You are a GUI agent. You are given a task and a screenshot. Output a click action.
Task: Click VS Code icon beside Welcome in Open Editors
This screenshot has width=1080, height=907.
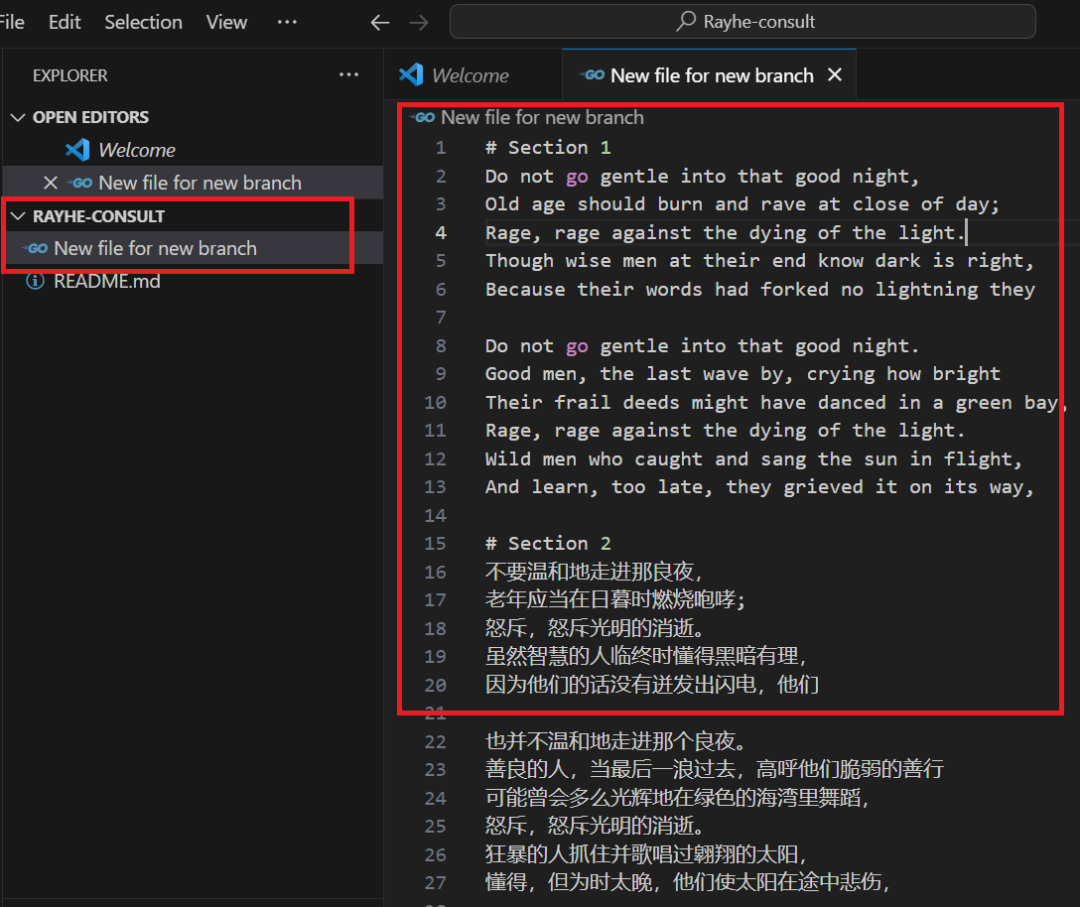click(78, 150)
